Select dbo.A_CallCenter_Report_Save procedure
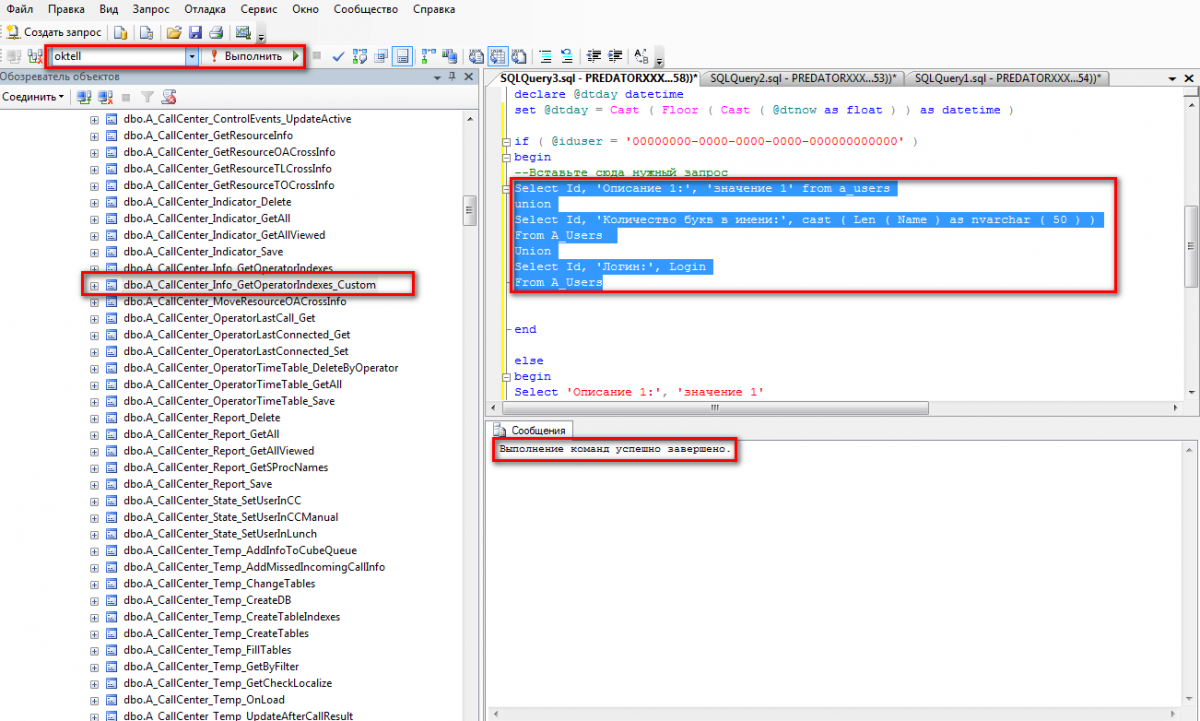The image size is (1200, 721). [198, 484]
